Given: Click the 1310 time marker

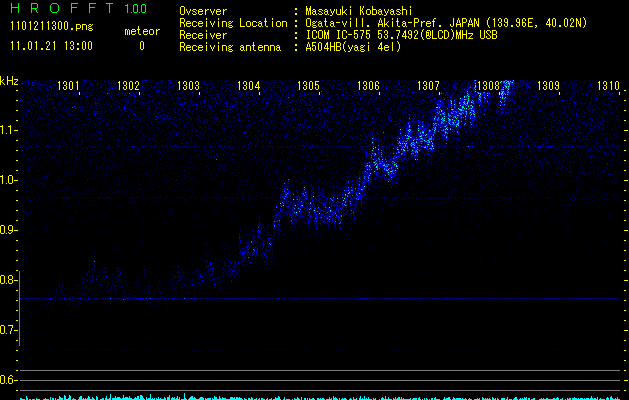Looking at the screenshot, I should point(608,85).
